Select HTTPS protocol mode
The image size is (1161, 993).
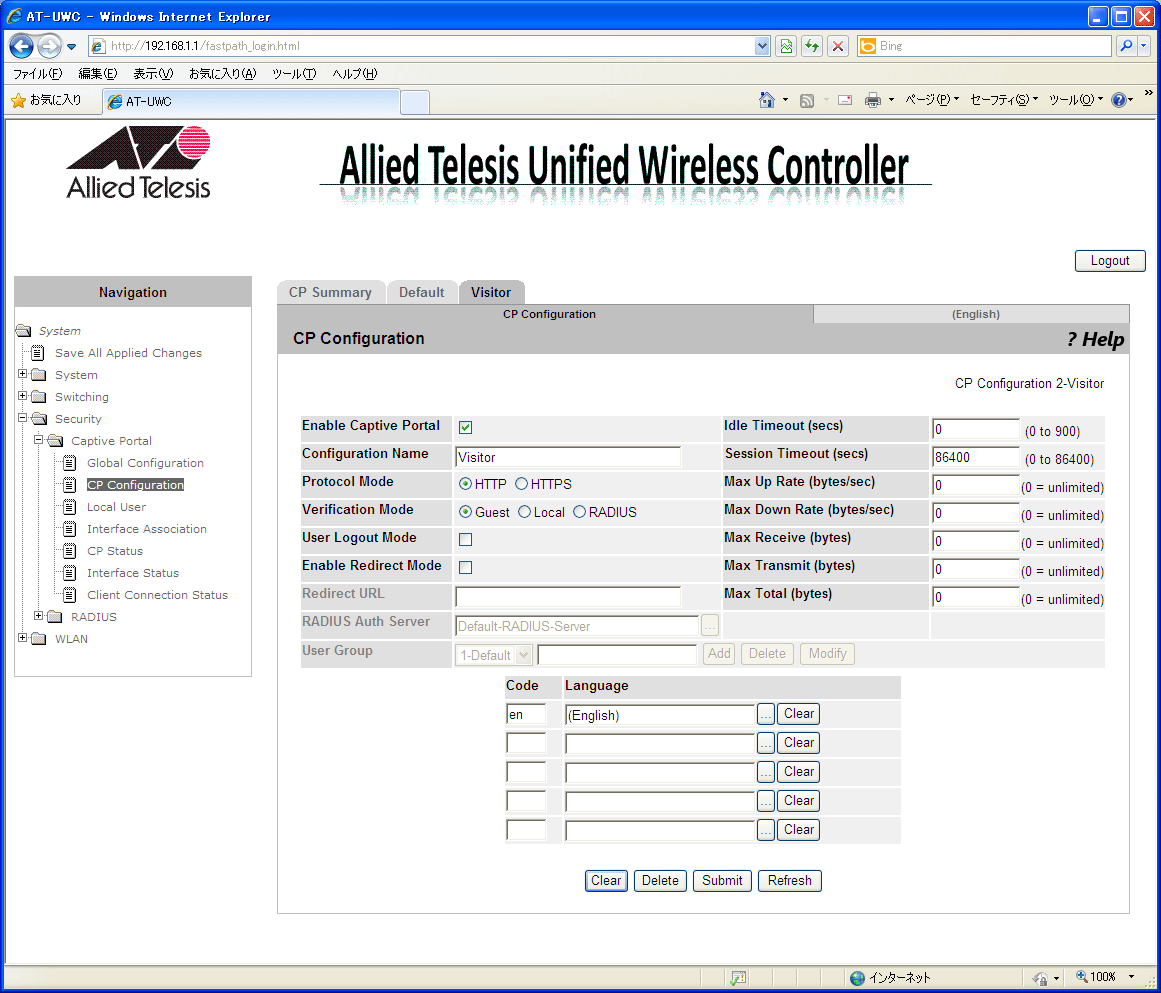point(521,484)
